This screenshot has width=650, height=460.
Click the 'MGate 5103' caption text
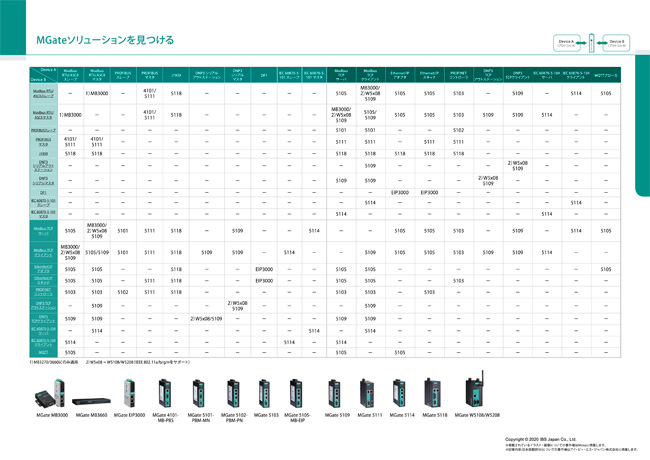(266, 415)
